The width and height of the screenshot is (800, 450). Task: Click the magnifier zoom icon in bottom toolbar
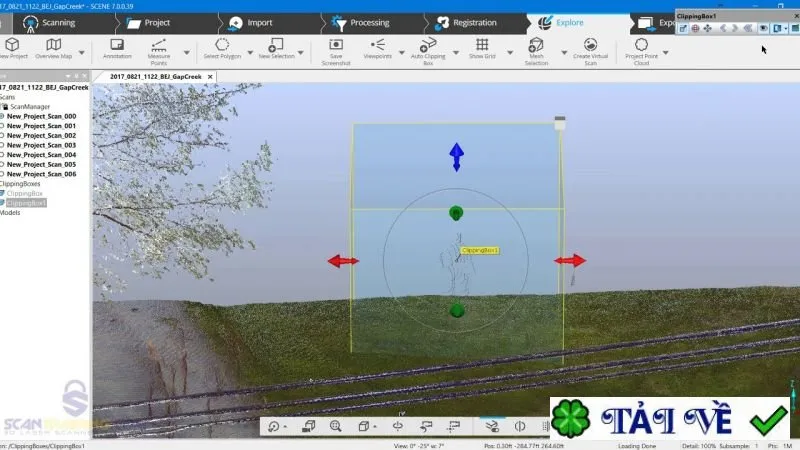(335, 426)
